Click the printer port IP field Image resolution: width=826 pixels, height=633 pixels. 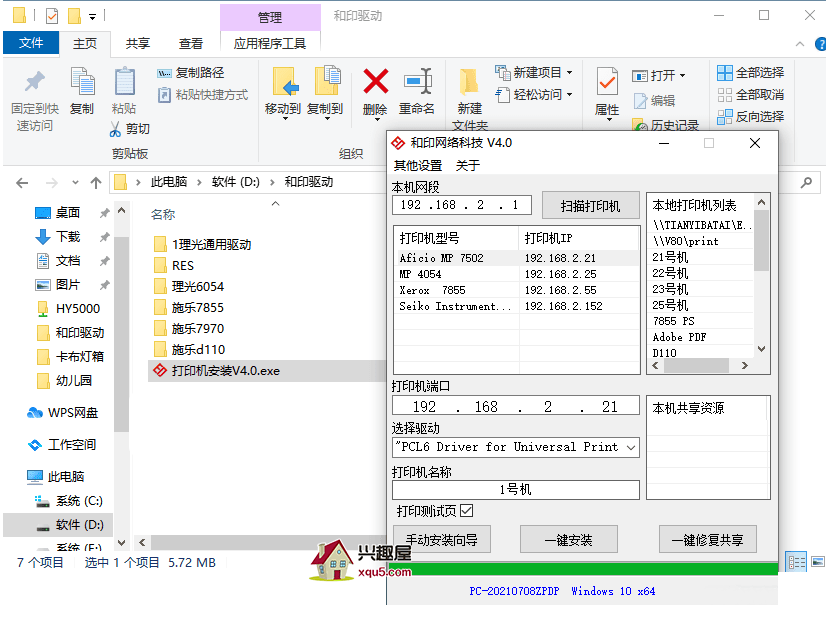point(516,407)
